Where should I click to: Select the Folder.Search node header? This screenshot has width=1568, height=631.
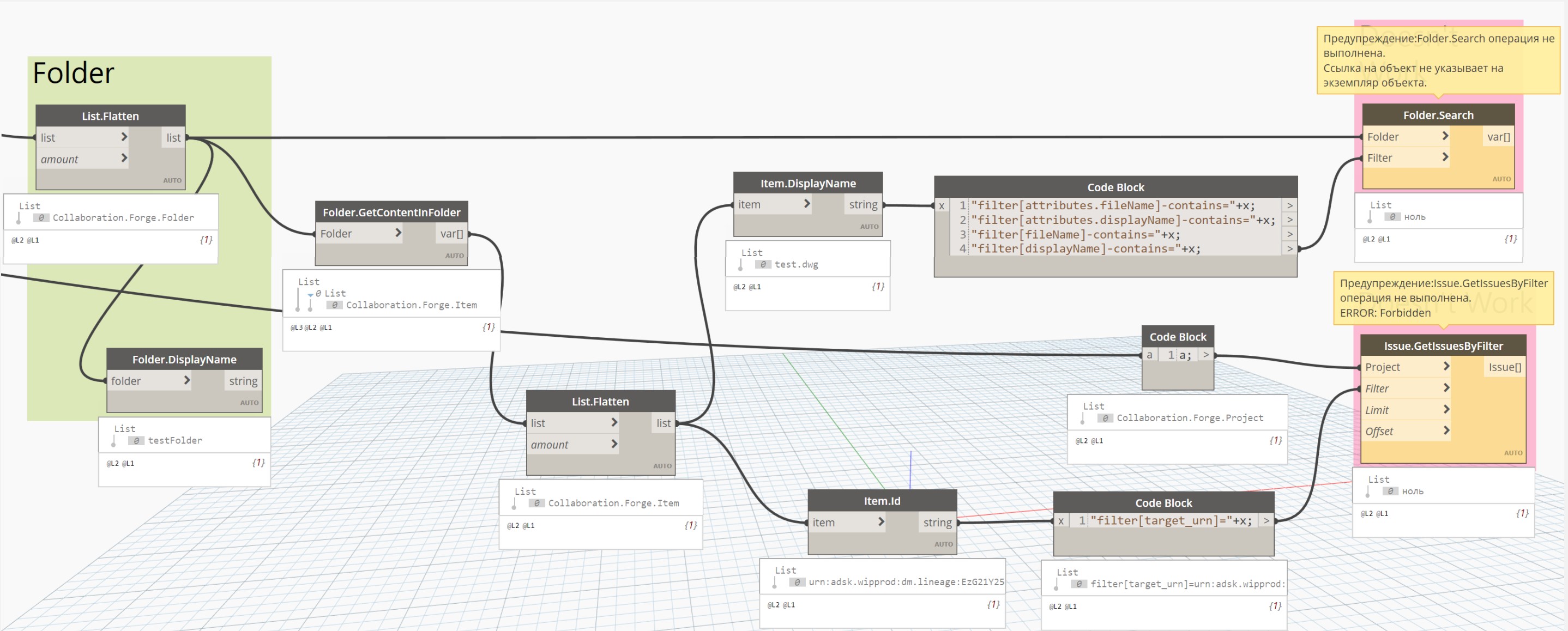click(1438, 115)
